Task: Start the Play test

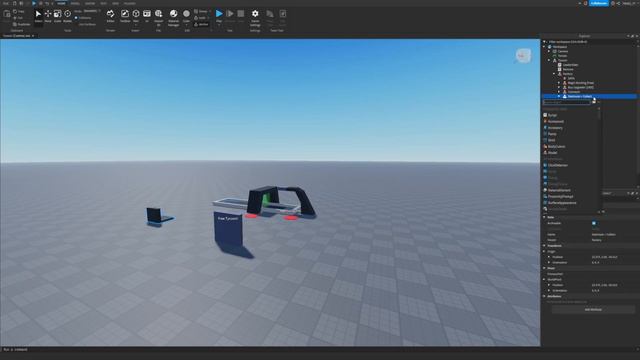Action: coord(219,16)
